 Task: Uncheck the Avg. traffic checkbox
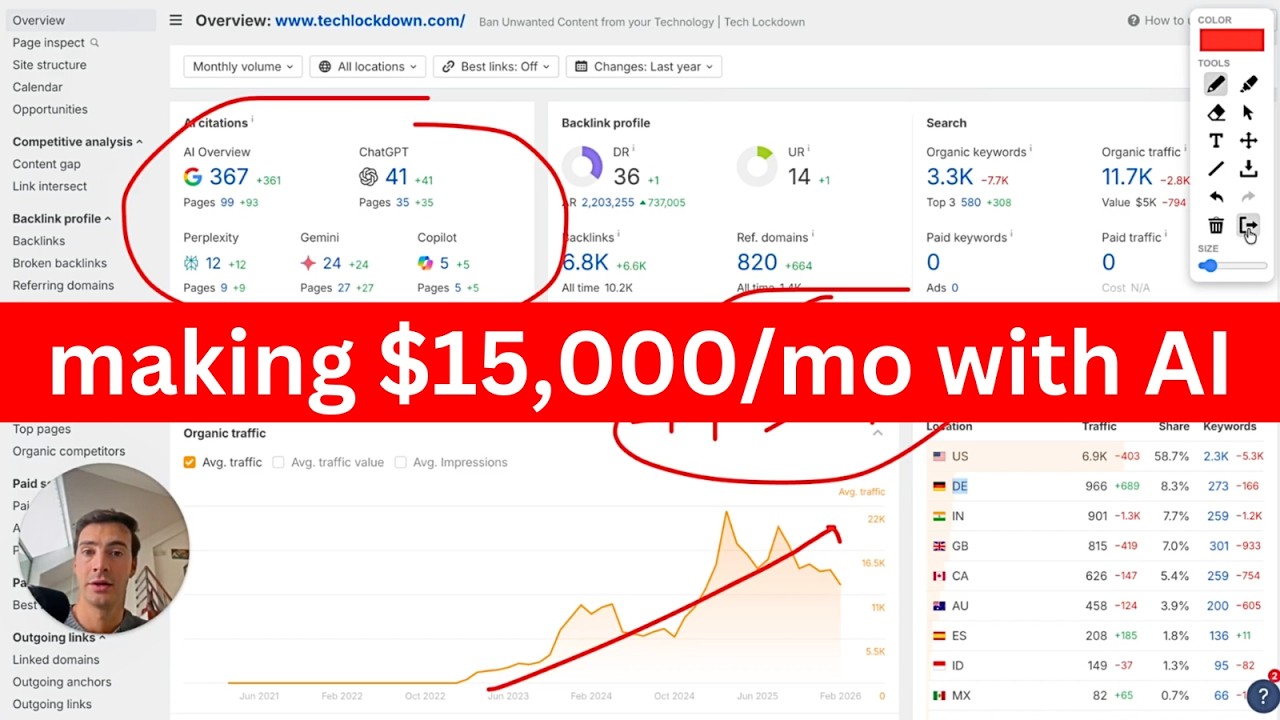(x=190, y=462)
